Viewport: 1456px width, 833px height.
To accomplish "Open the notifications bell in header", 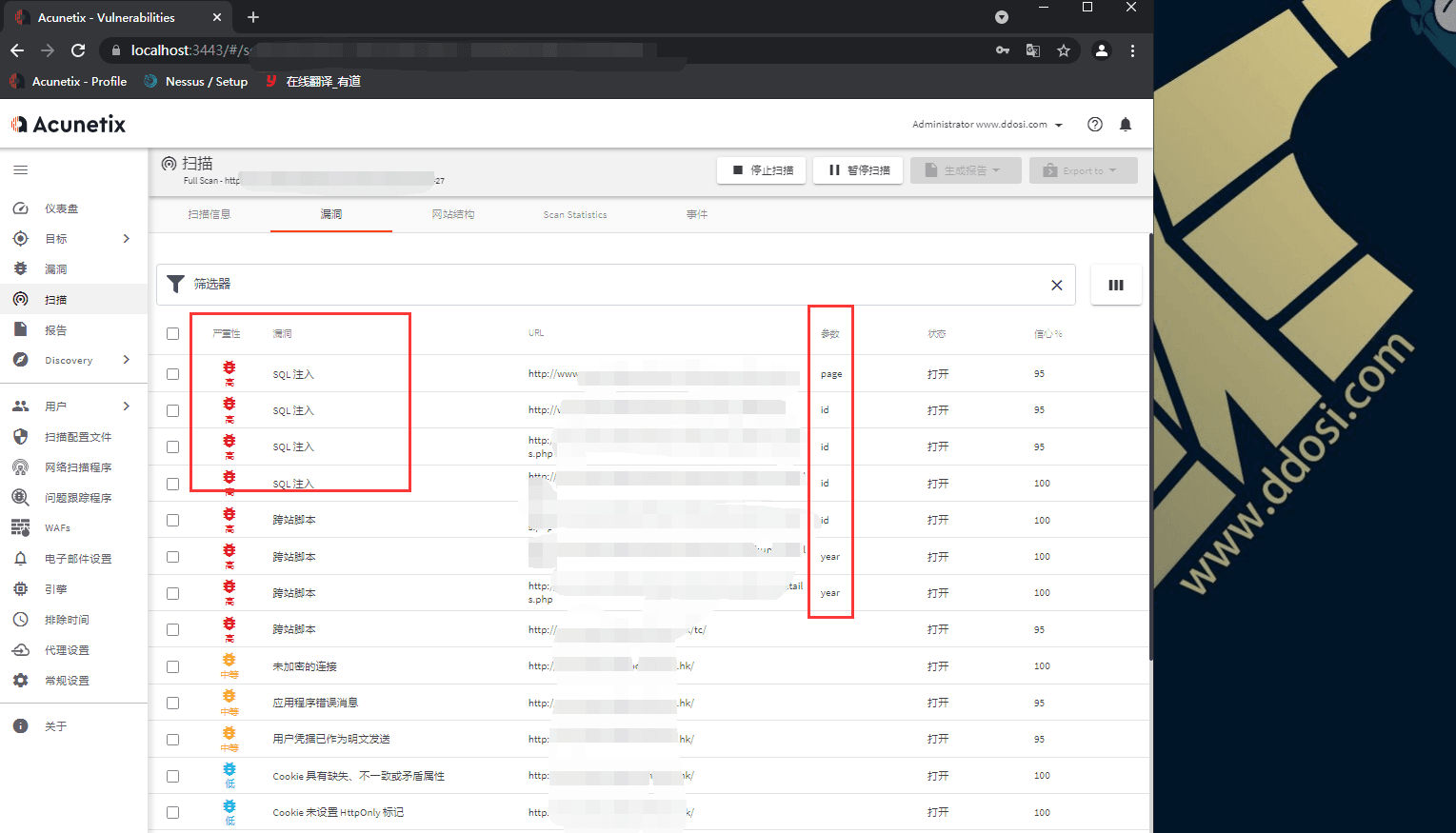I will [1126, 125].
